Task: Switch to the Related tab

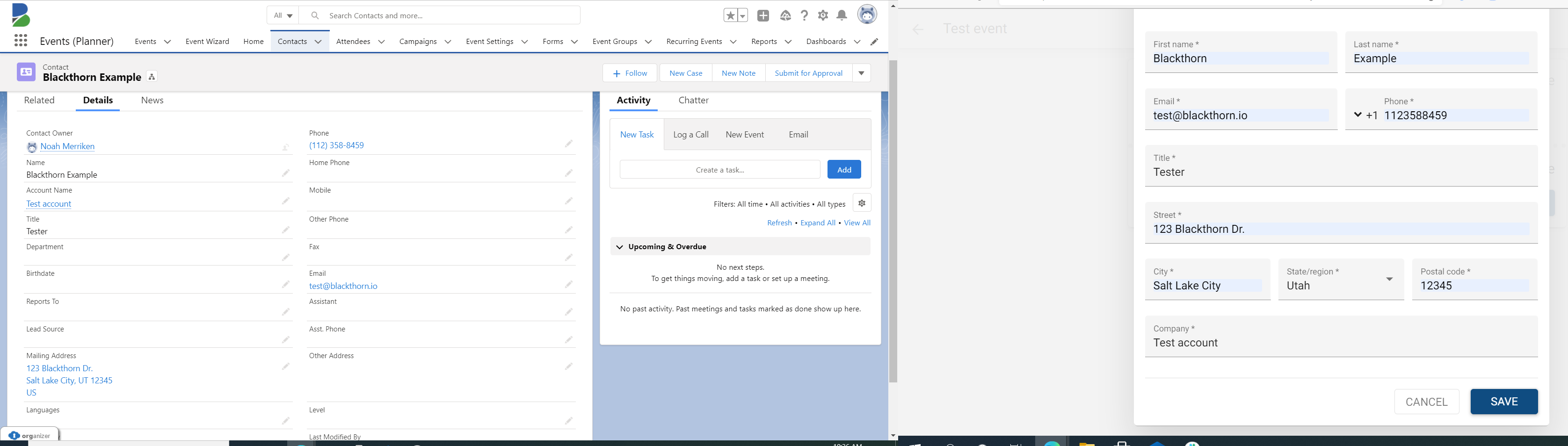Action: tap(40, 101)
